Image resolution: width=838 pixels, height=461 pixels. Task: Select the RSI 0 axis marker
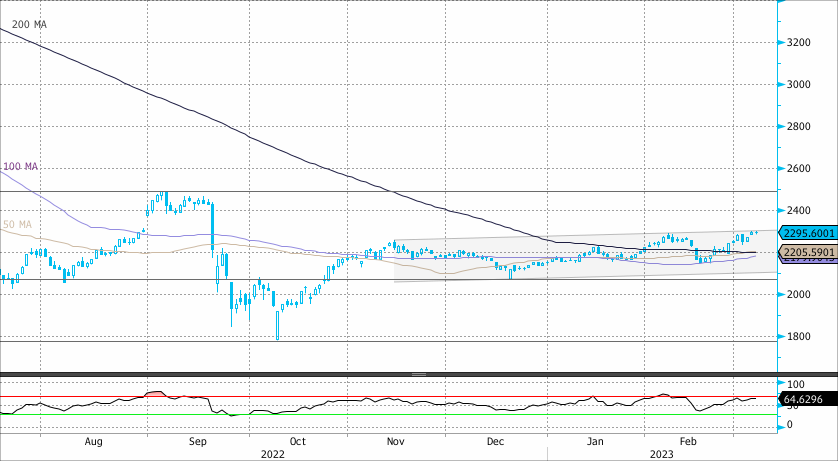791,425
